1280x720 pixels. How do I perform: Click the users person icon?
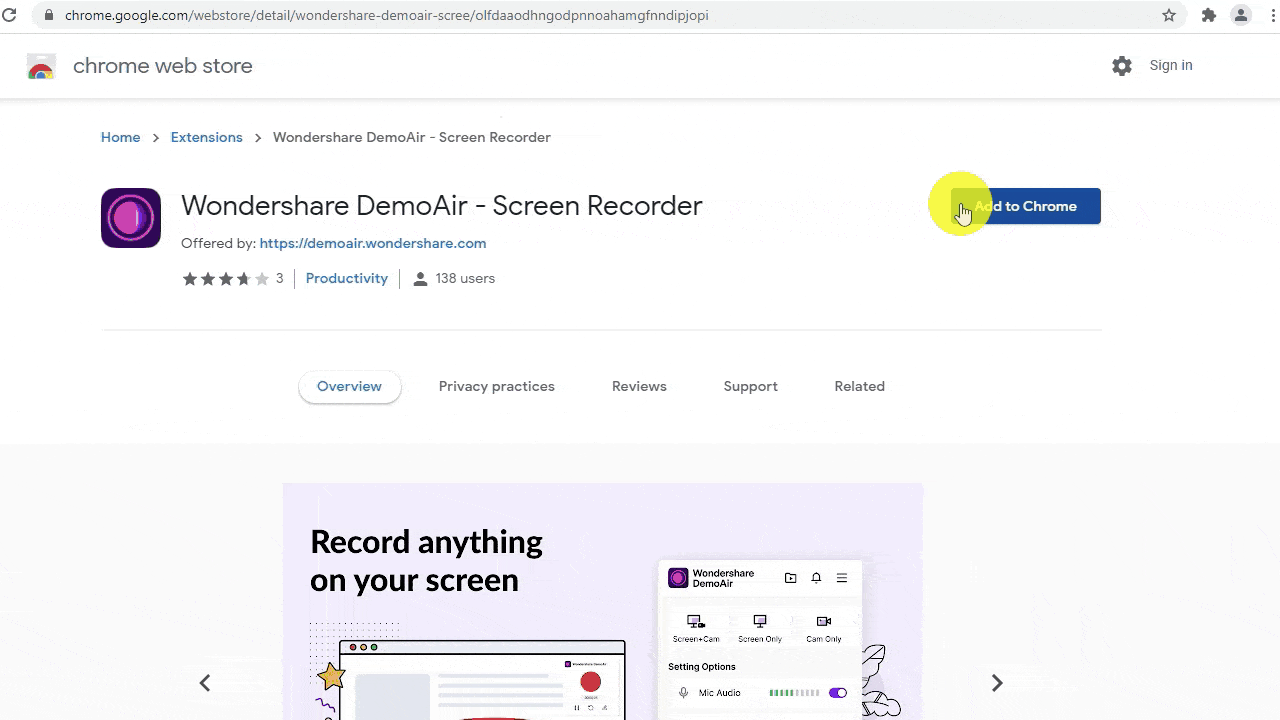click(x=420, y=279)
